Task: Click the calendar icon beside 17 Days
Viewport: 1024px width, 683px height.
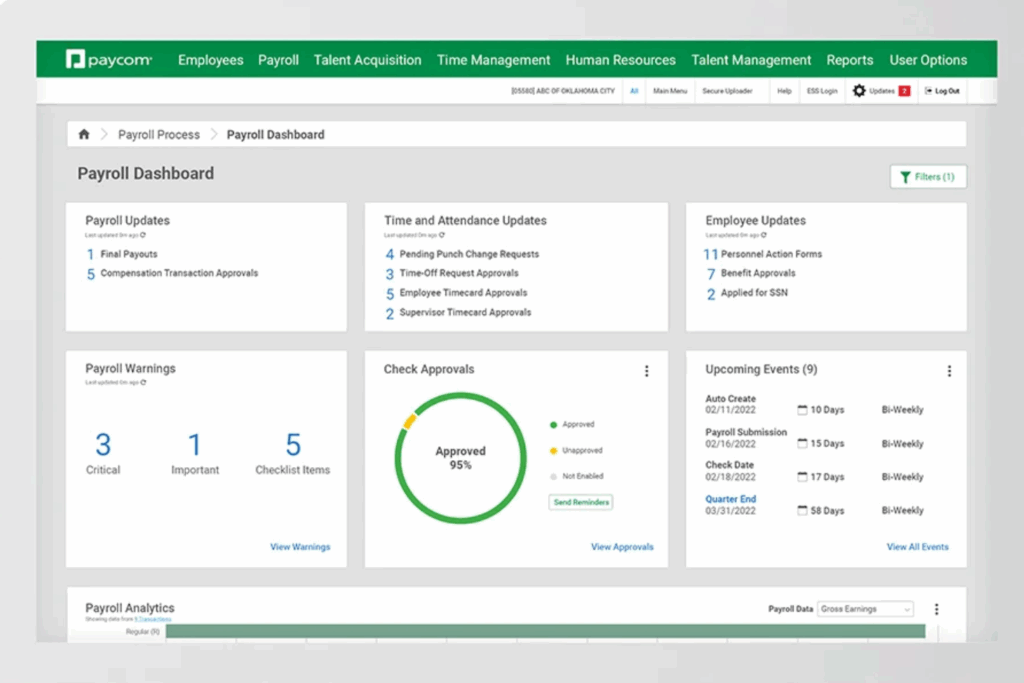Action: (802, 477)
